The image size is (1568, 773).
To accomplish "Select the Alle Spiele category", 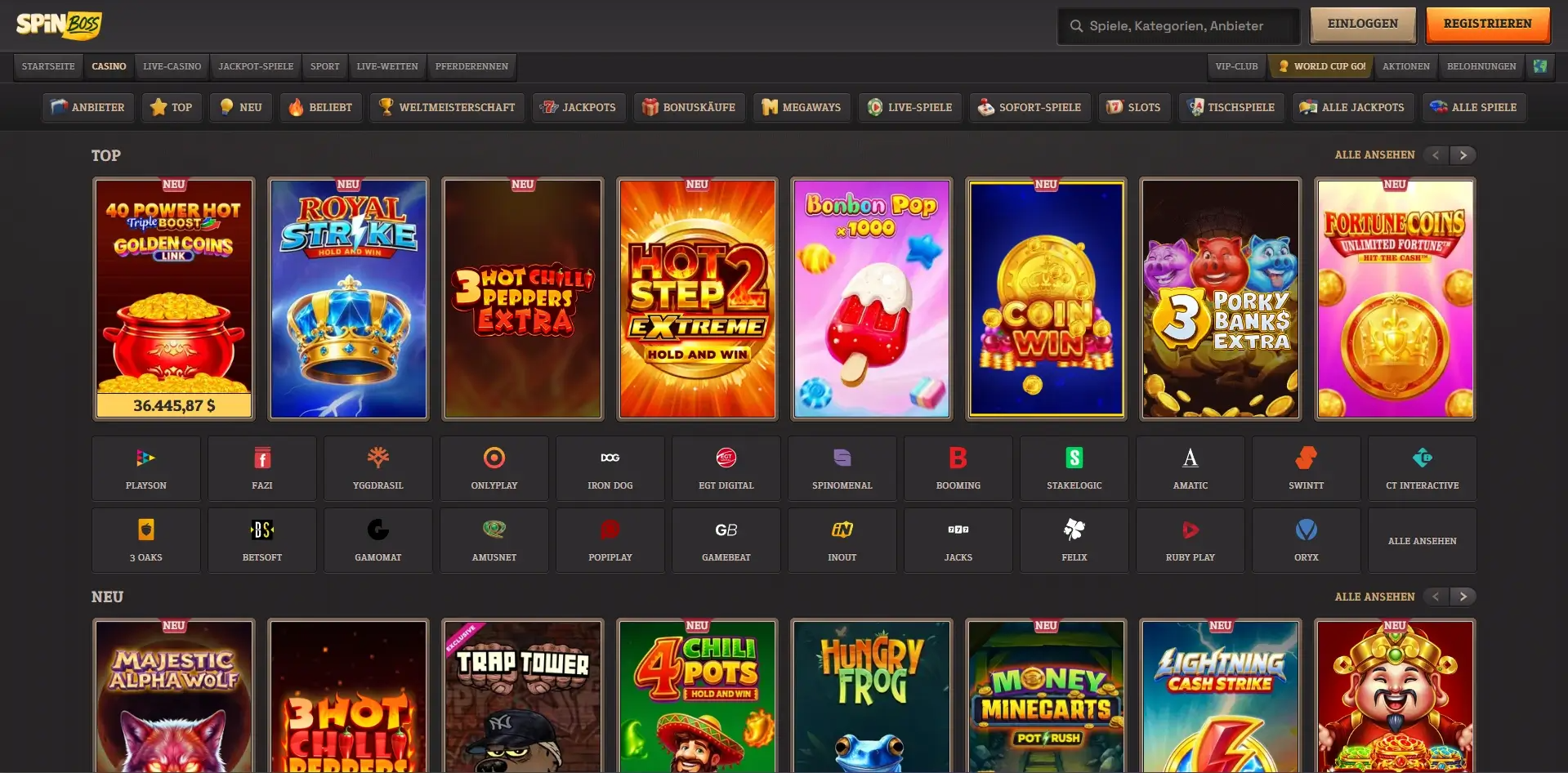I will click(x=1474, y=107).
